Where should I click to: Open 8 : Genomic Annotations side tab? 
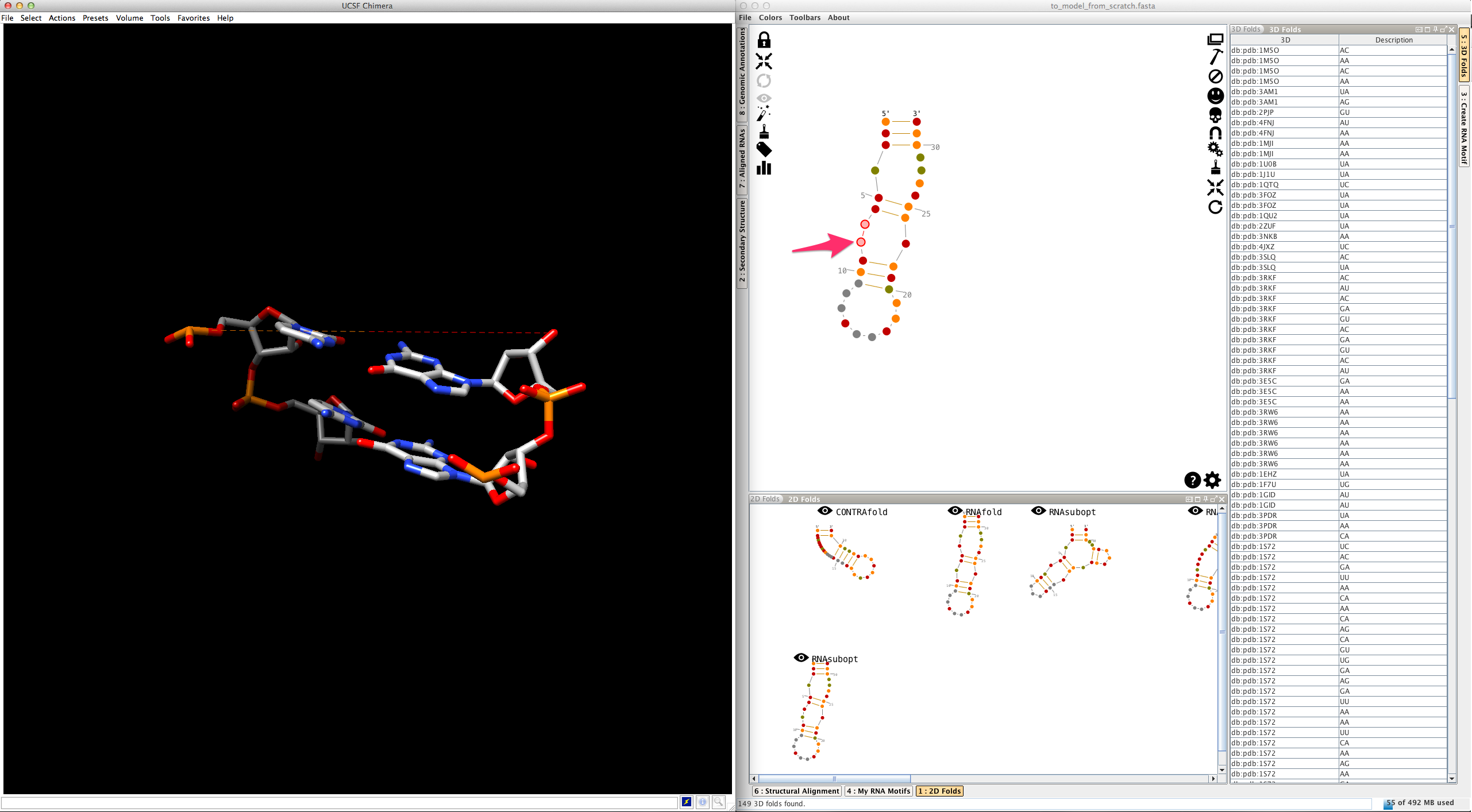742,74
